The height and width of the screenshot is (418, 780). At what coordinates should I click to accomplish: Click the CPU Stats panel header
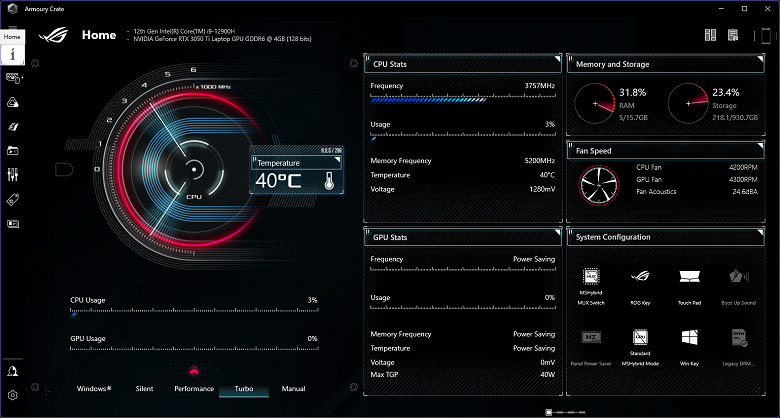tap(463, 64)
